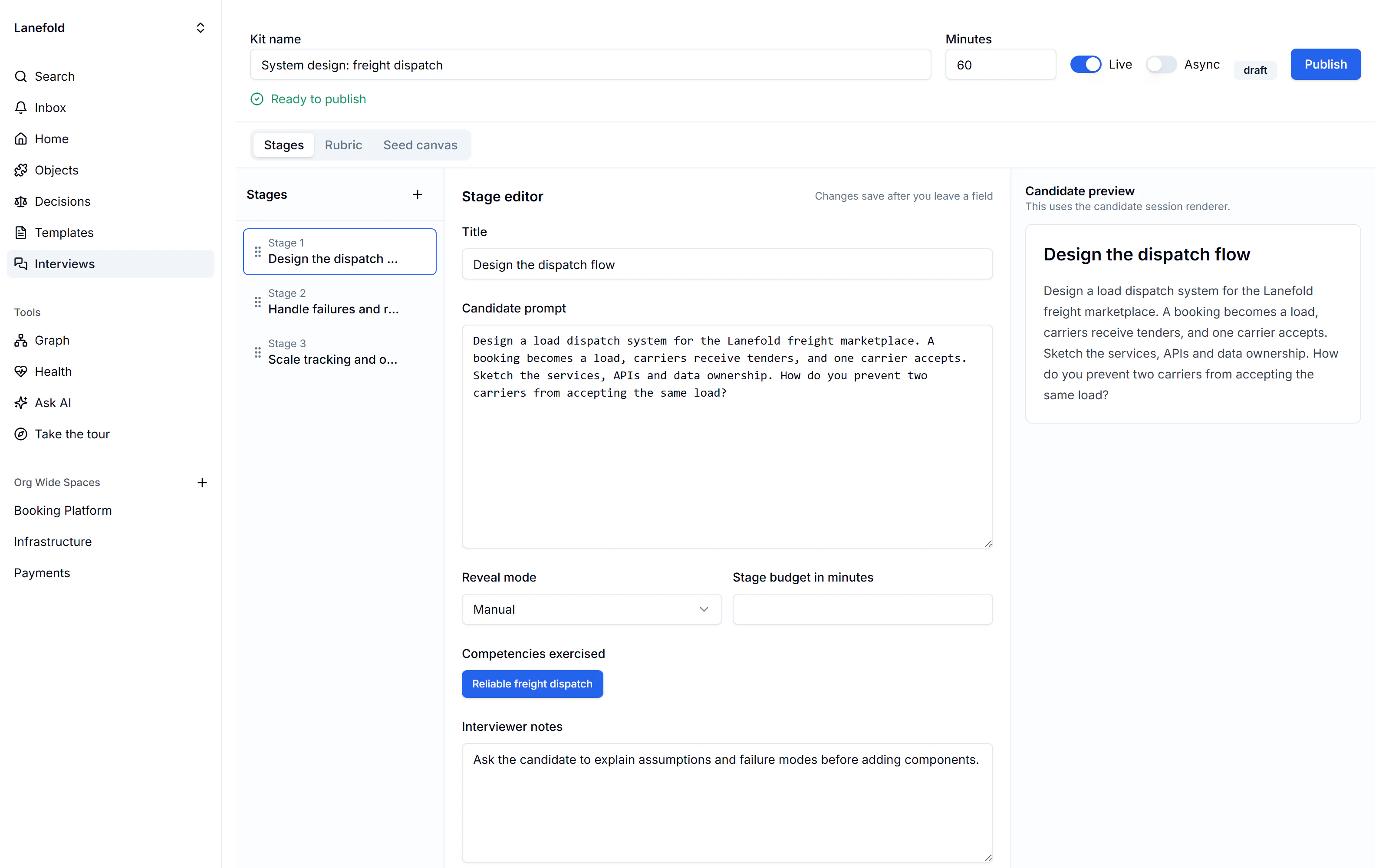Toggle the Reliable freight dispatch competency chip
The height and width of the screenshot is (868, 1389).
point(532,684)
